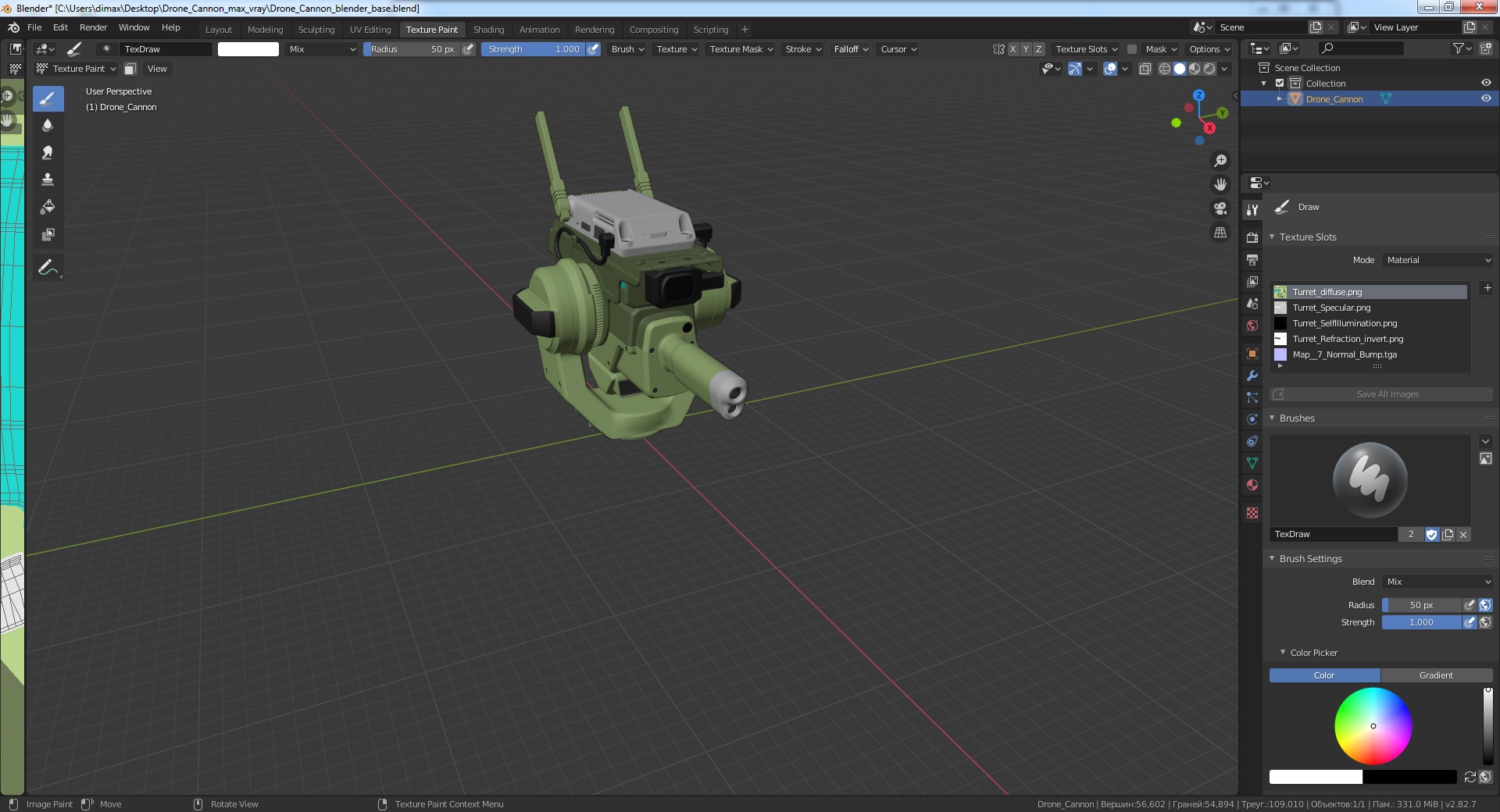Open the Help menu

170,27
